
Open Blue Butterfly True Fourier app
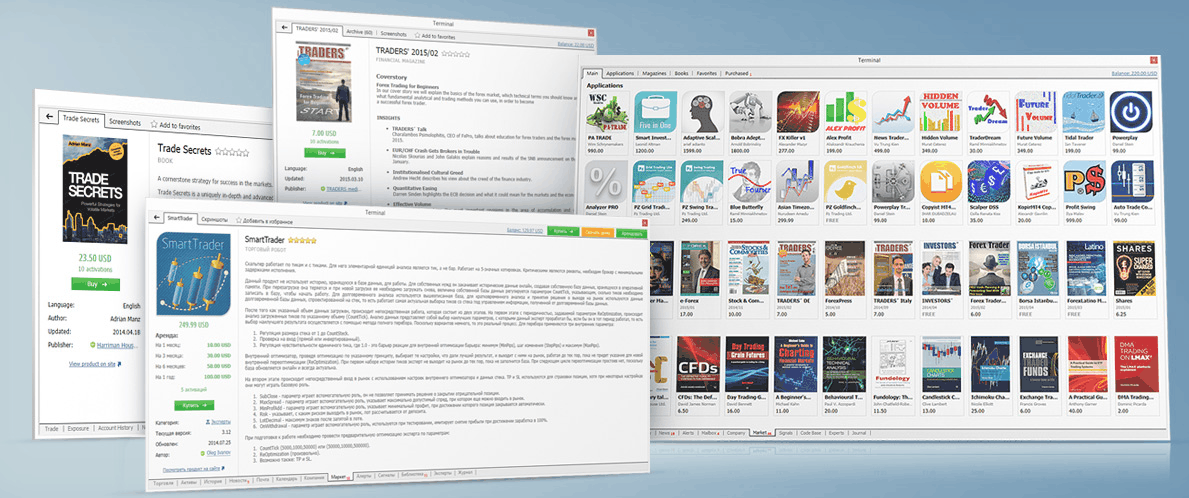[751, 180]
